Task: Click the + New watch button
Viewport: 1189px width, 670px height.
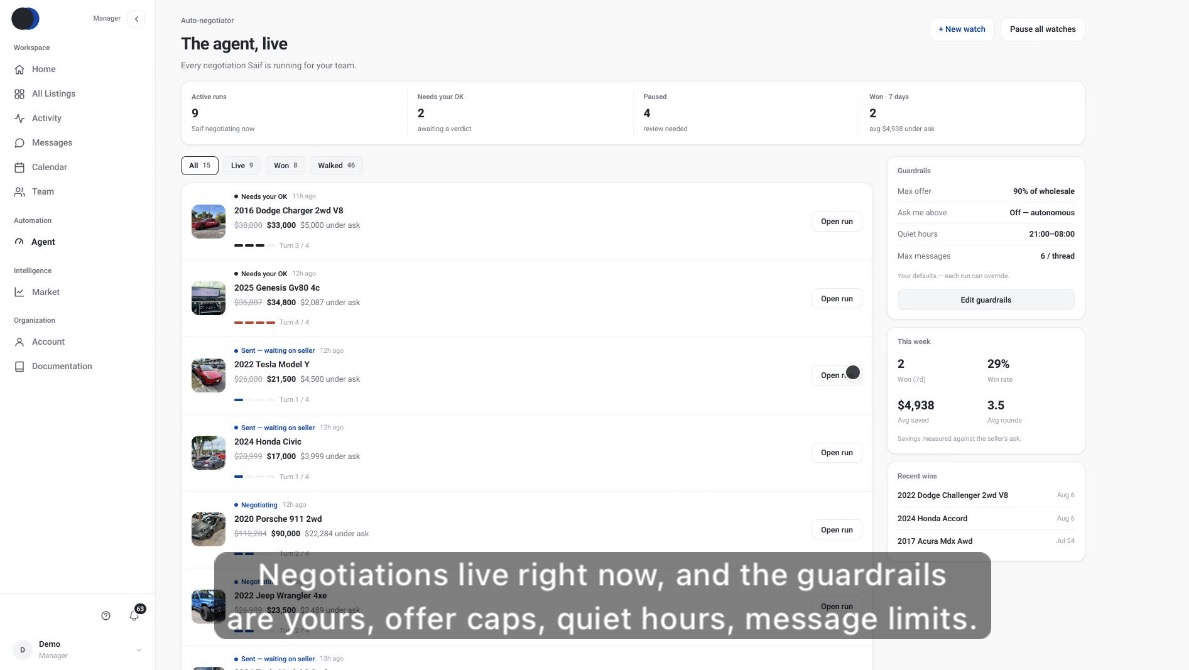Action: coord(962,29)
